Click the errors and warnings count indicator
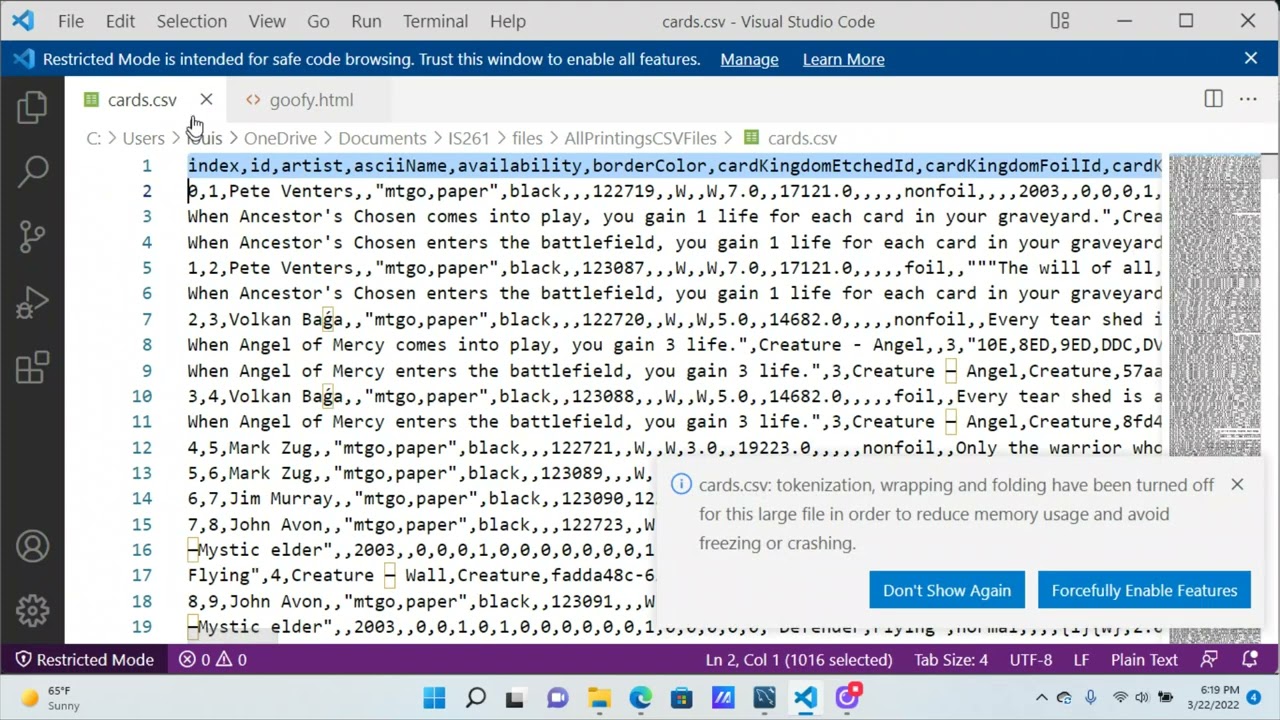The height and width of the screenshot is (720, 1280). tap(213, 660)
